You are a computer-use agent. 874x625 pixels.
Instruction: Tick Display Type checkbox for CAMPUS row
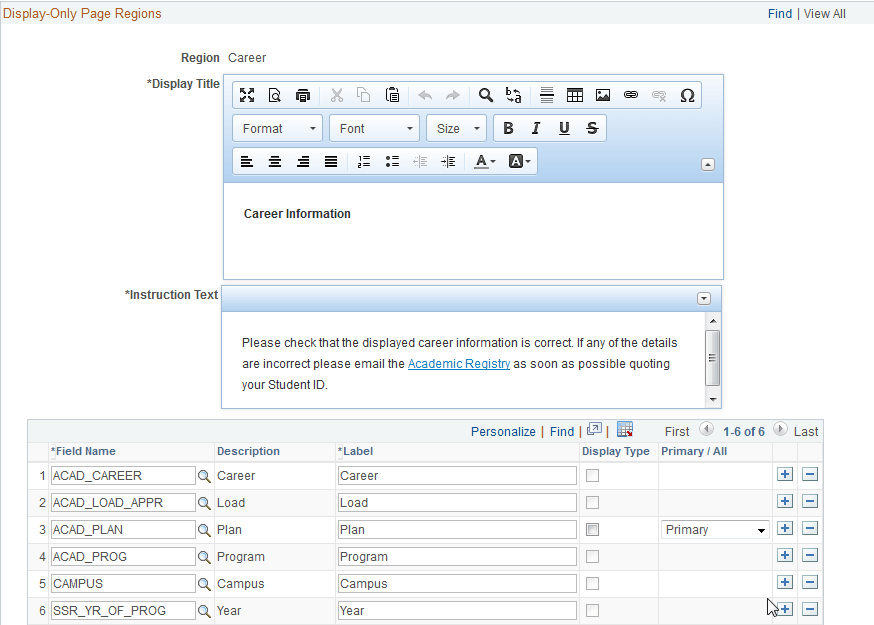[x=593, y=584]
